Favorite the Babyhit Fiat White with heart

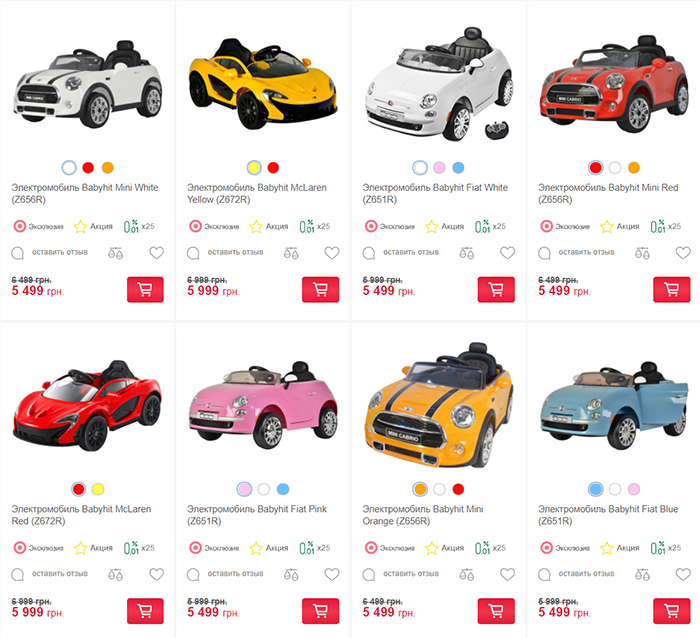507,253
